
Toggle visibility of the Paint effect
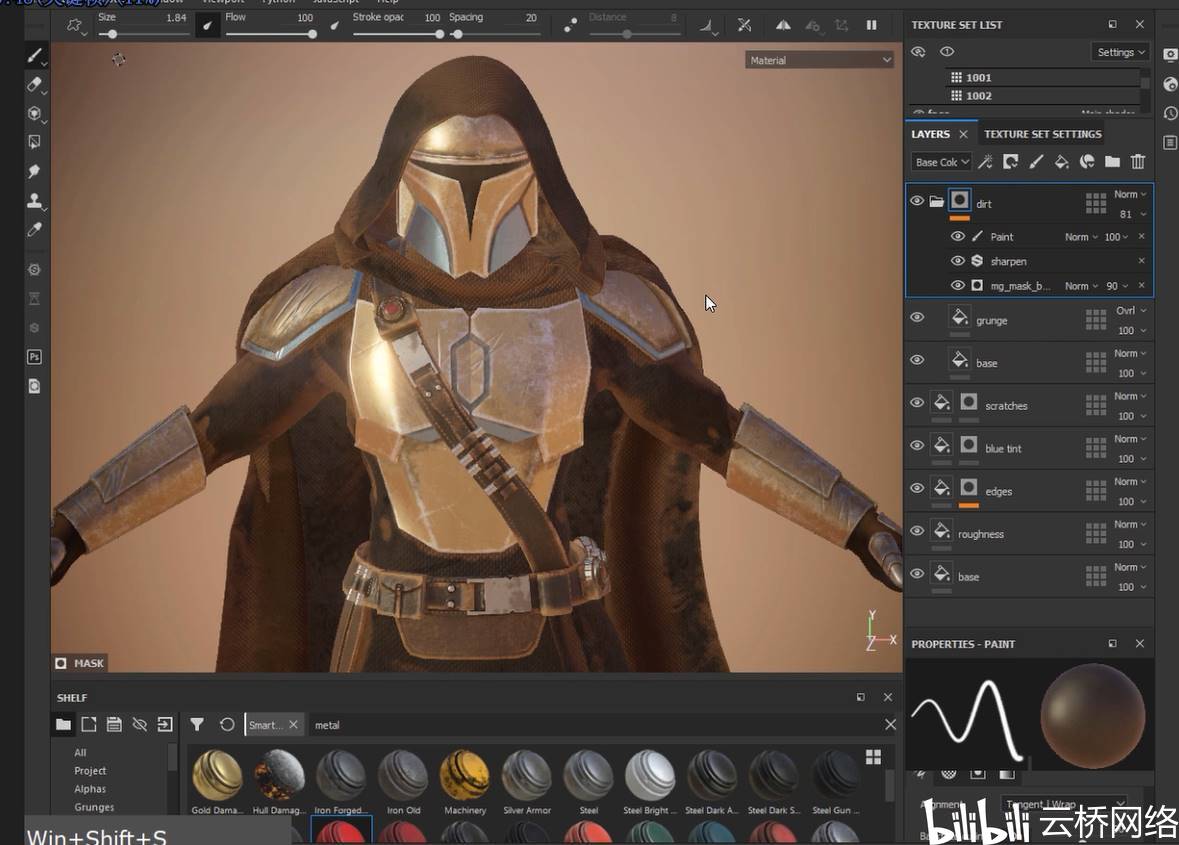(957, 236)
